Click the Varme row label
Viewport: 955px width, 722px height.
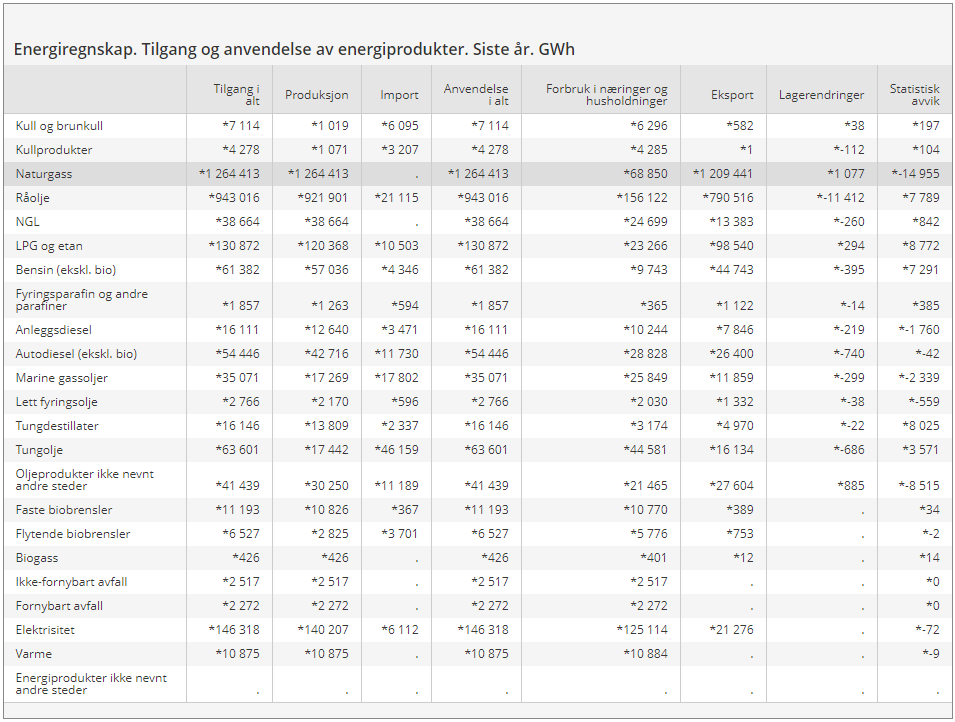click(x=33, y=654)
